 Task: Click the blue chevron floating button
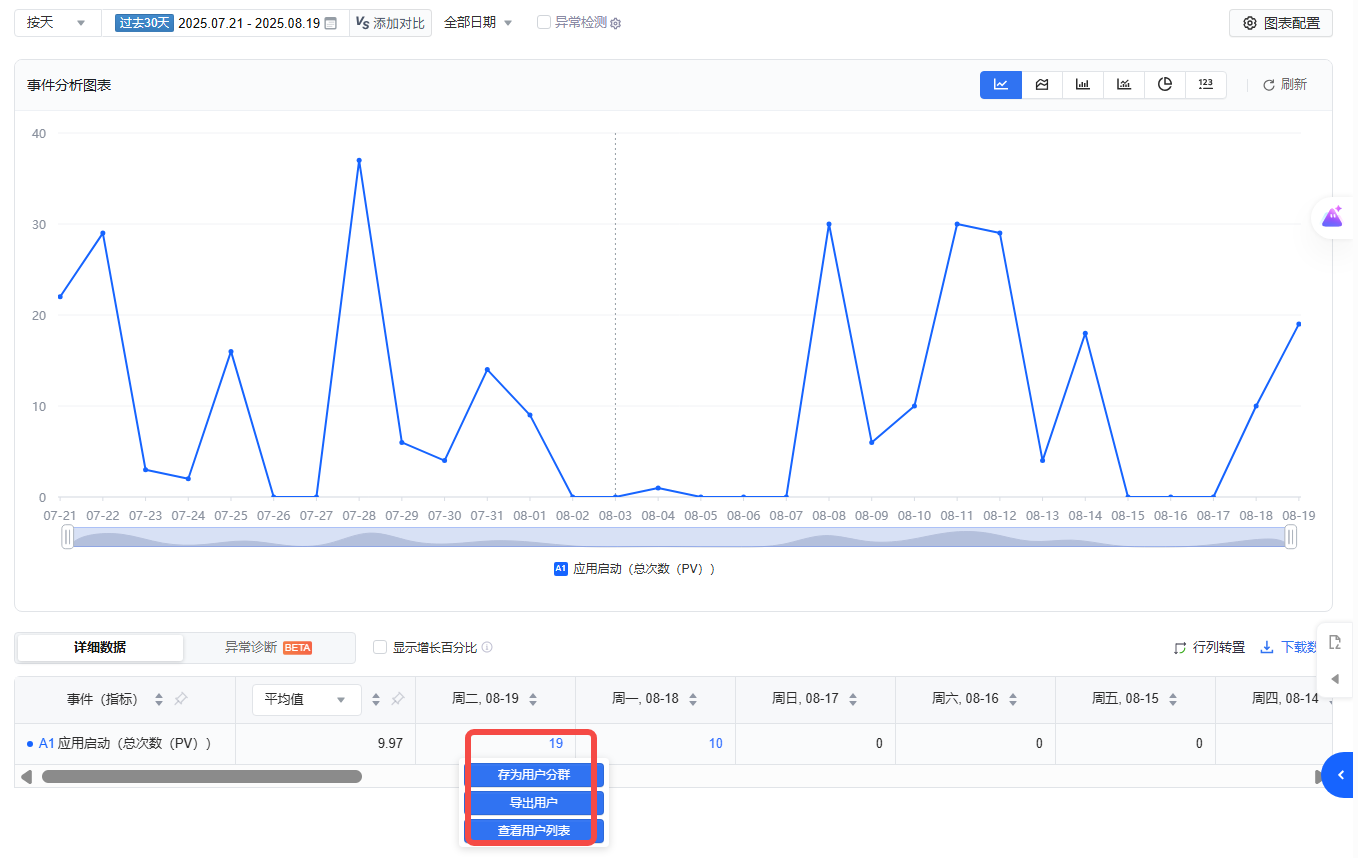tap(1340, 775)
